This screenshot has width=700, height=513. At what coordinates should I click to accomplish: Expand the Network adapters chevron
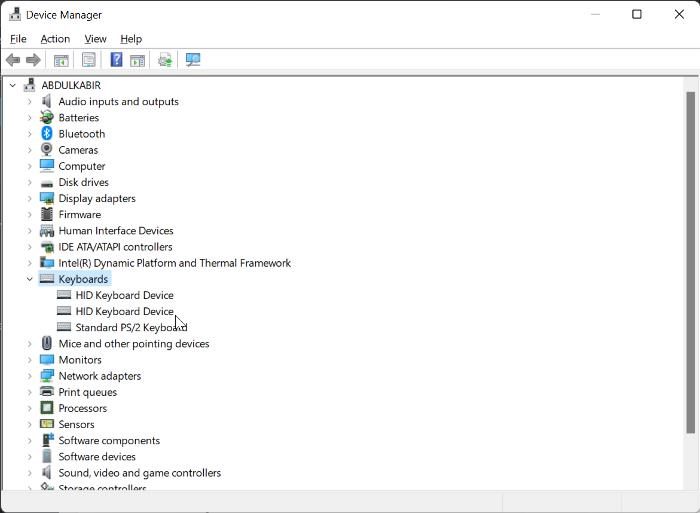[x=29, y=376]
